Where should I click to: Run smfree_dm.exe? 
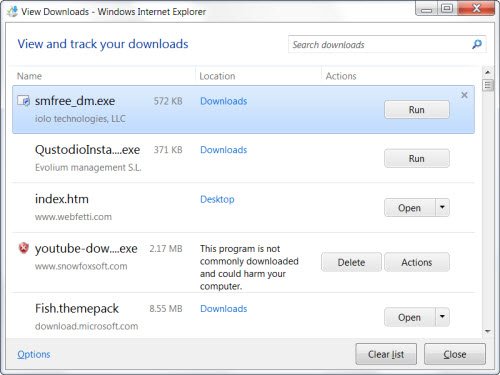point(417,110)
